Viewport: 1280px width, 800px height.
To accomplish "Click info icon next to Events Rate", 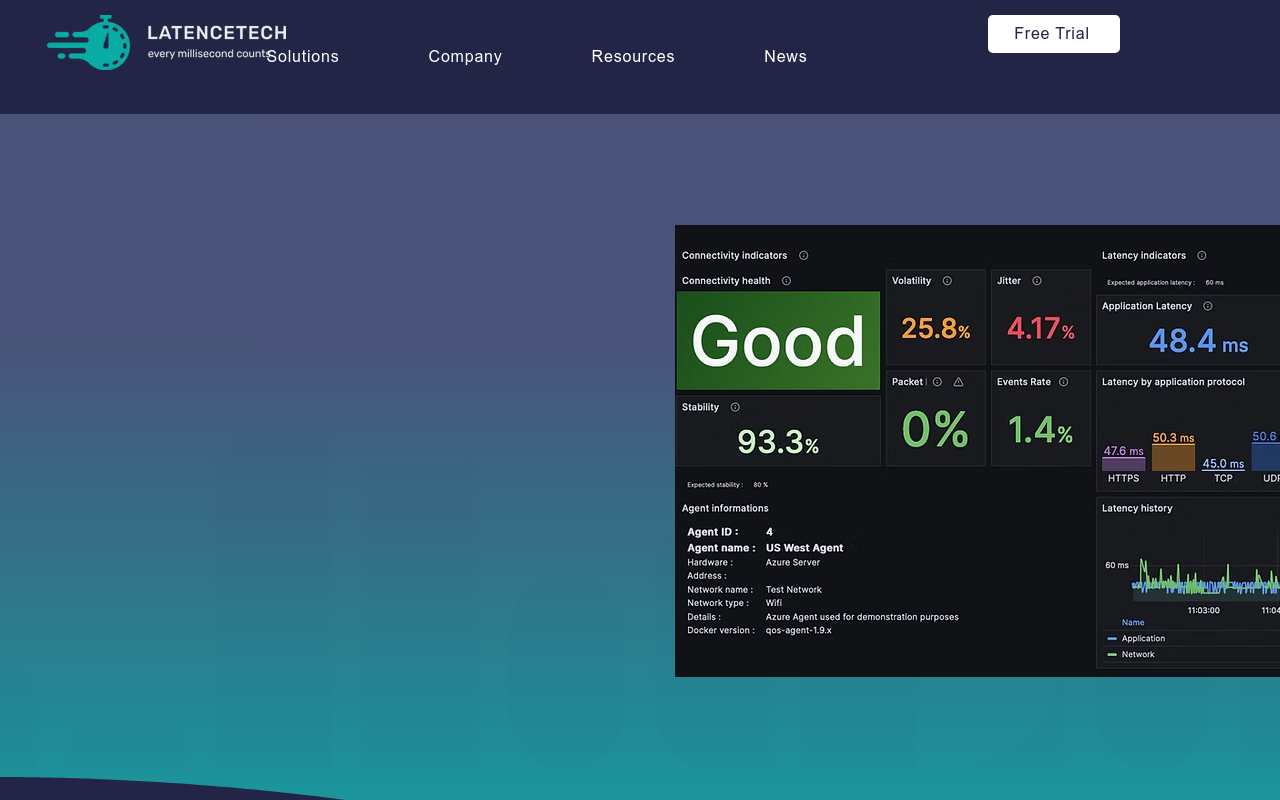I will 1063,382.
